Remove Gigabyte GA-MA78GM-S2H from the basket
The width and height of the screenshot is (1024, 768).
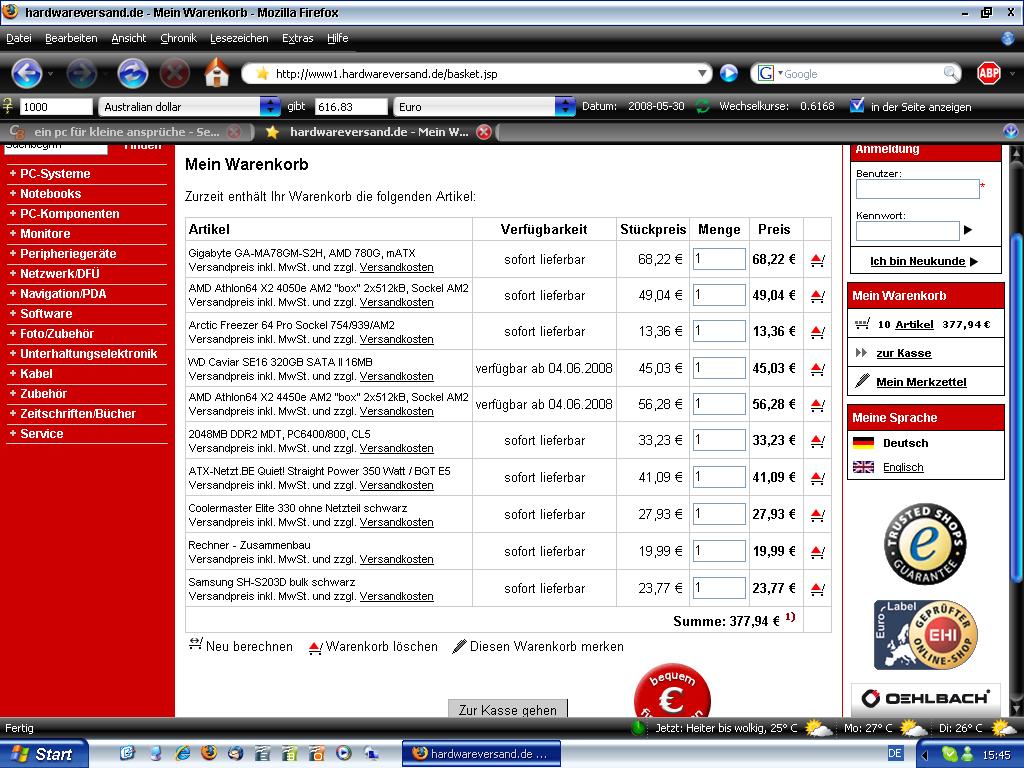[817, 260]
